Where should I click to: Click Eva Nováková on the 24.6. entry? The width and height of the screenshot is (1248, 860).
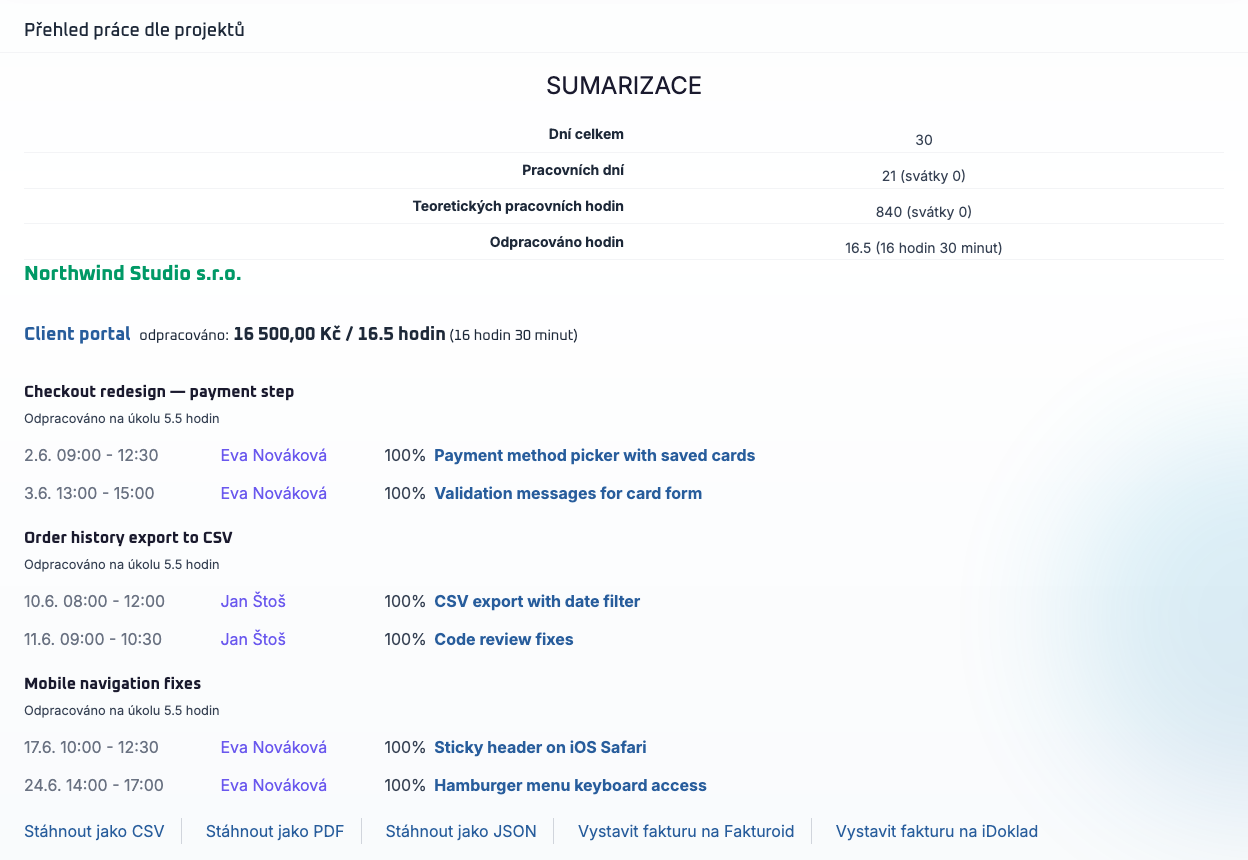click(x=274, y=786)
